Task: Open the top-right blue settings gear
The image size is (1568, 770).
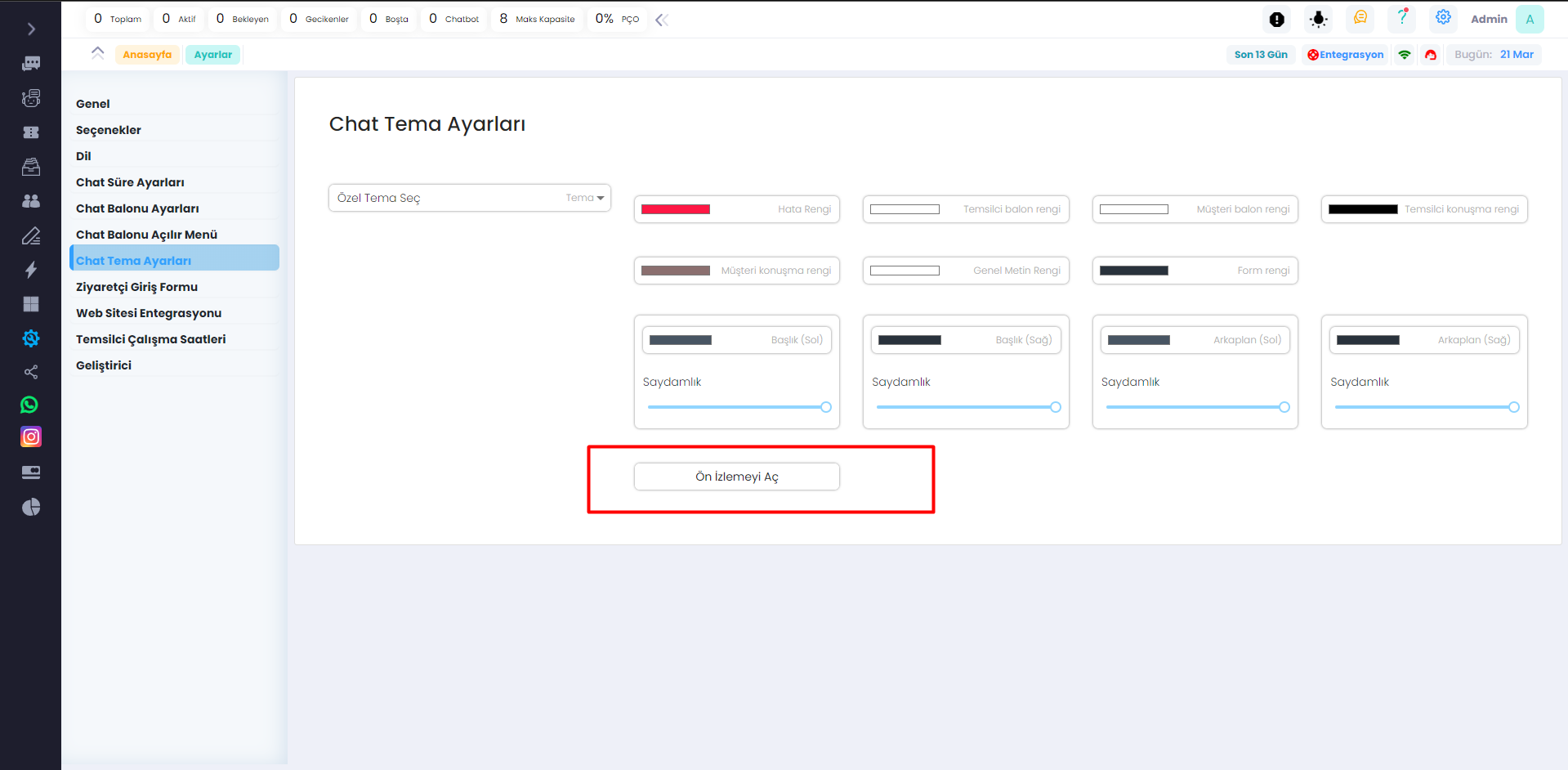Action: coord(1444,17)
